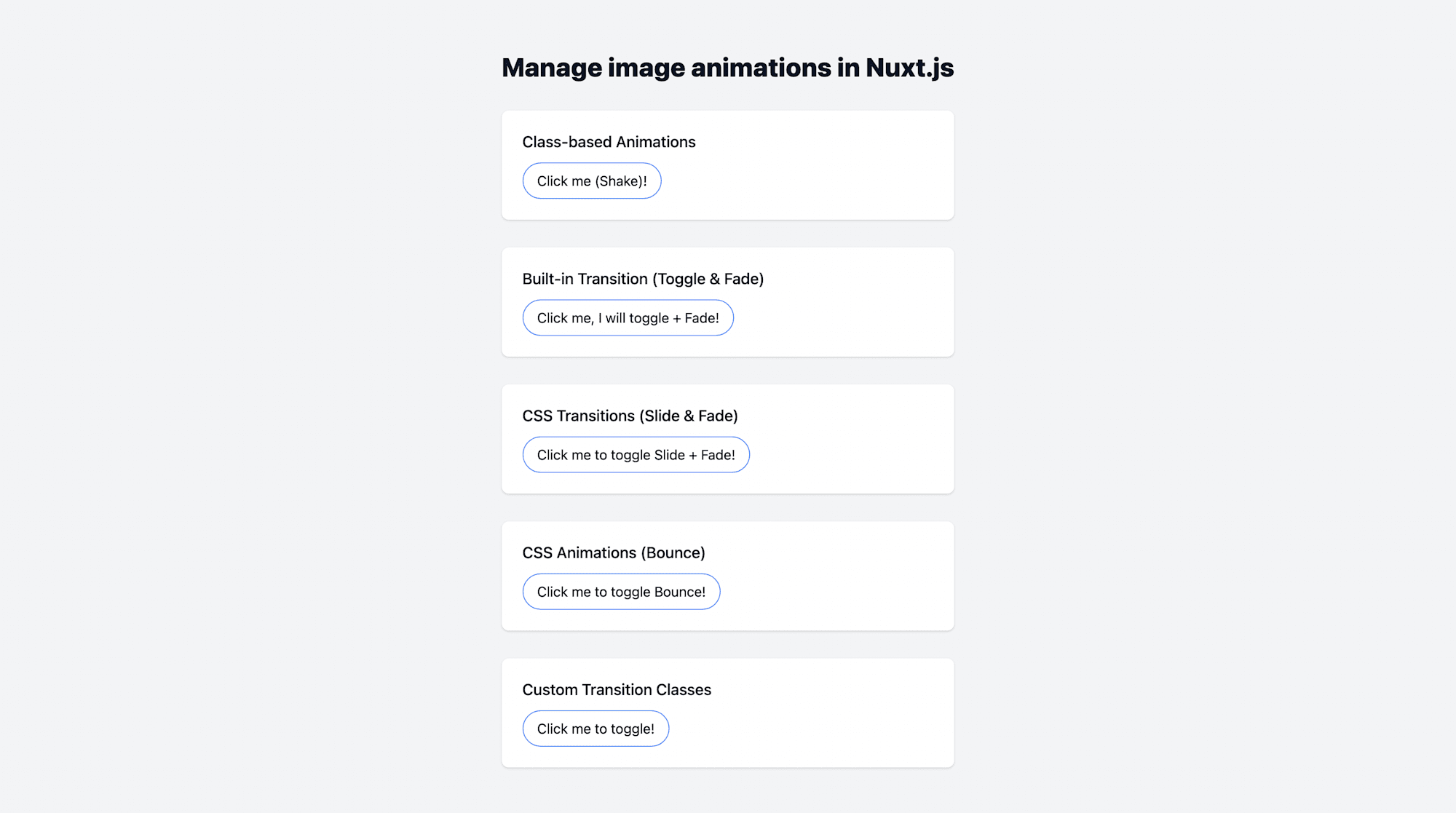Click the 'Class-based Animations' section title
This screenshot has width=1456, height=813.
609,142
